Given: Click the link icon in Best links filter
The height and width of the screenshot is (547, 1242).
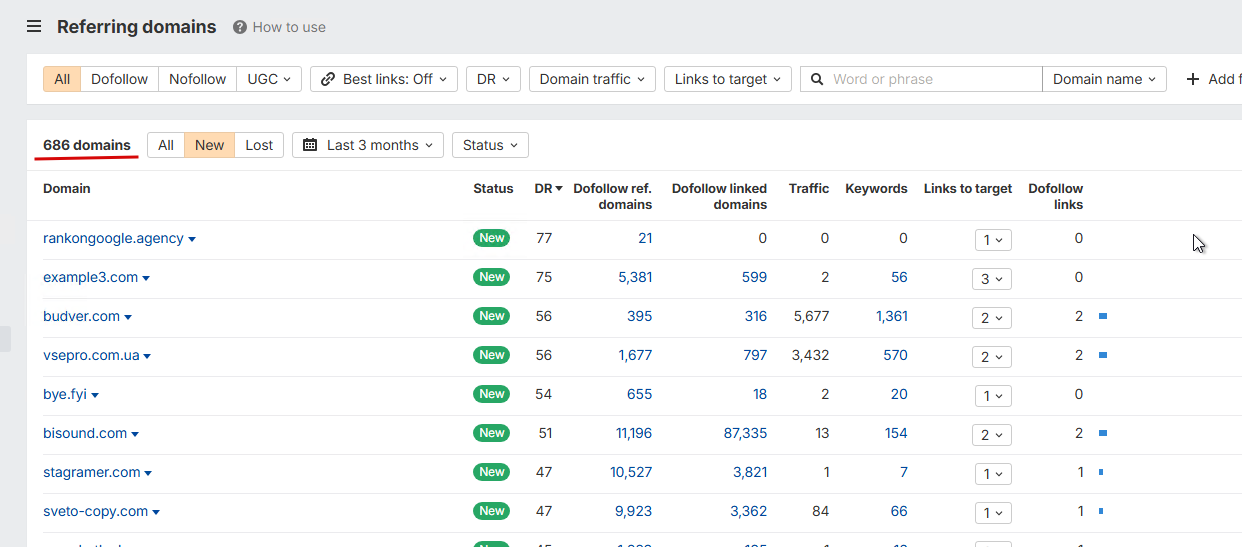Looking at the screenshot, I should pos(328,79).
